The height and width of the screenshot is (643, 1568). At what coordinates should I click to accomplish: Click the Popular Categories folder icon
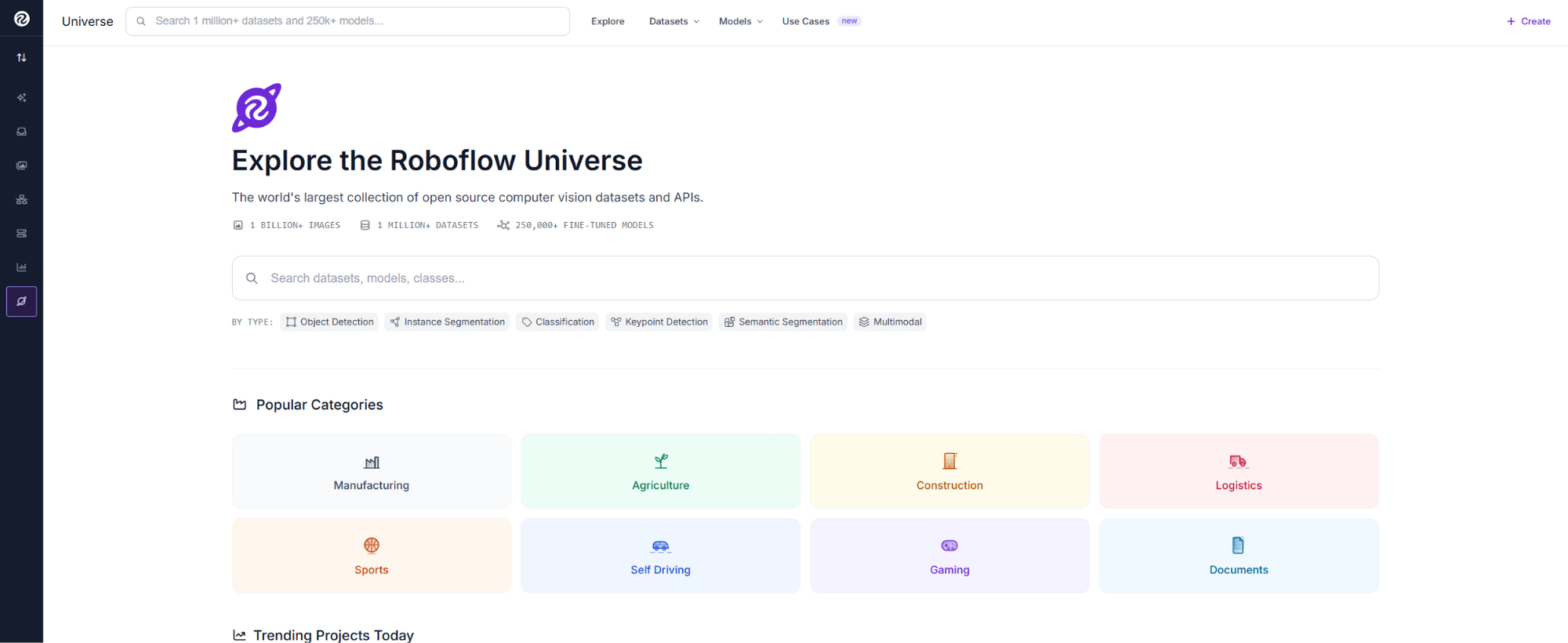(240, 405)
